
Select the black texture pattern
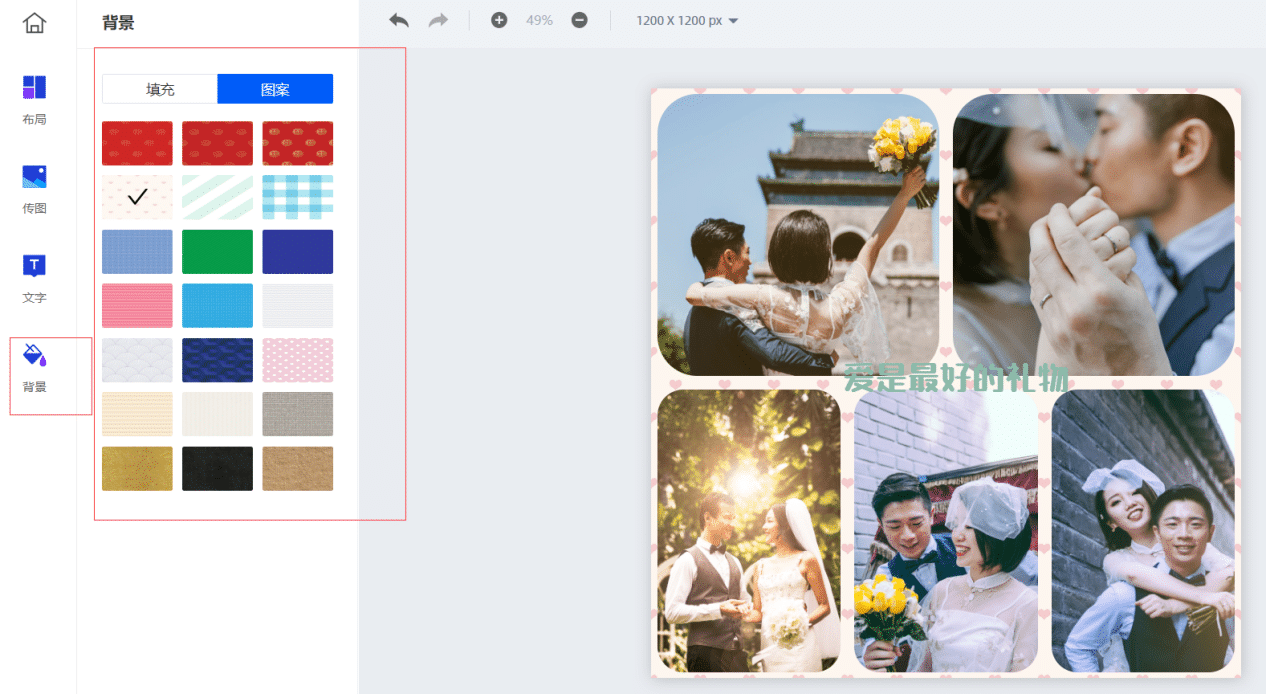(x=217, y=468)
